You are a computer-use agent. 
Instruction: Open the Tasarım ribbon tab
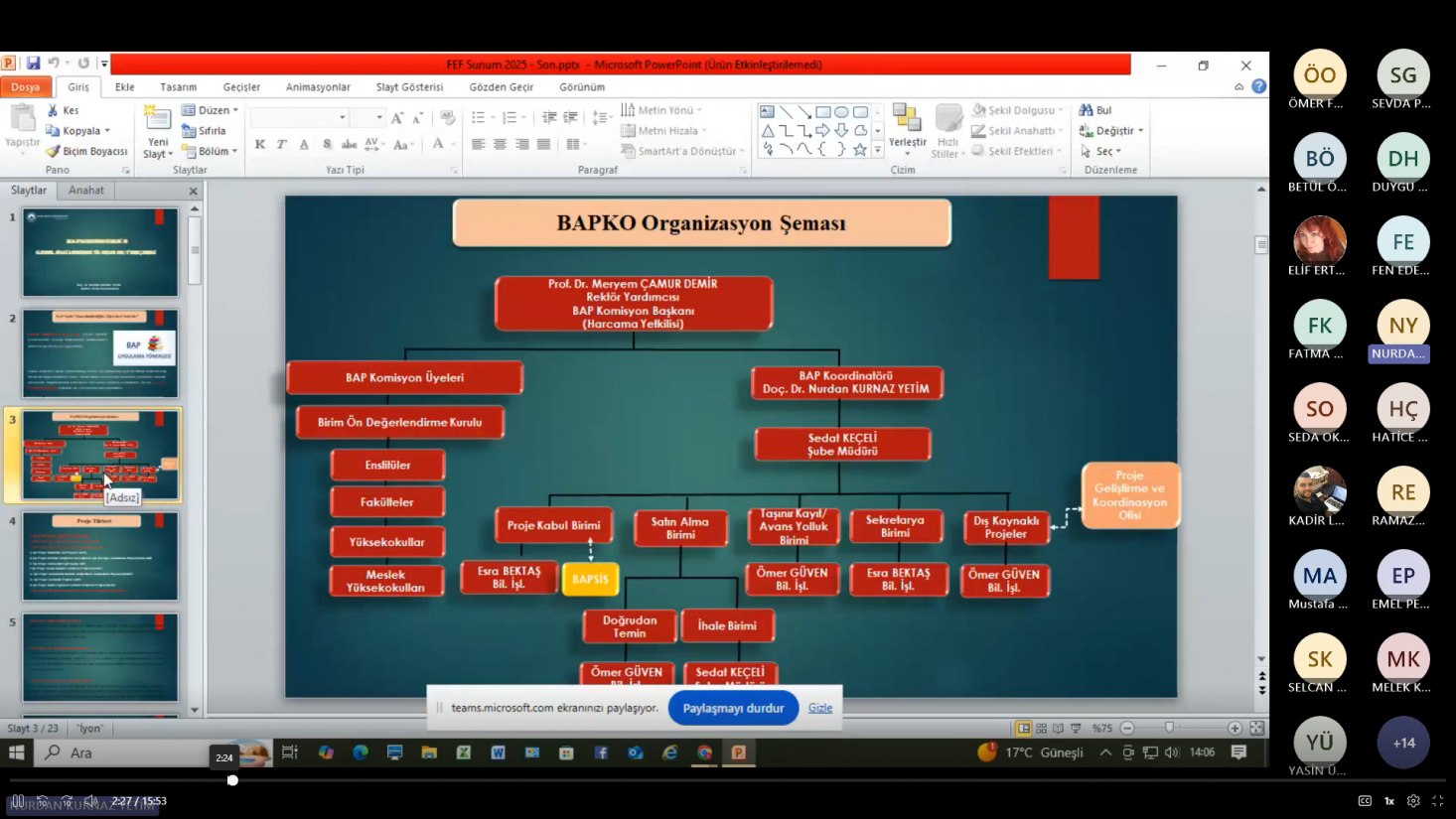click(x=179, y=87)
